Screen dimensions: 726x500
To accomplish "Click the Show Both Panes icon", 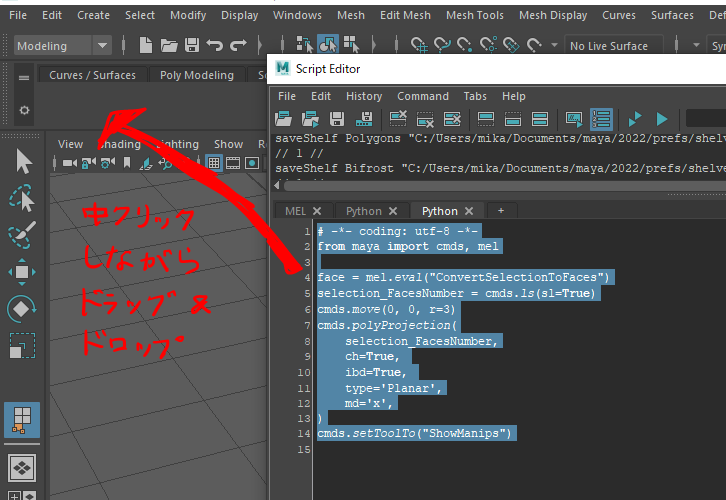I will [x=540, y=119].
